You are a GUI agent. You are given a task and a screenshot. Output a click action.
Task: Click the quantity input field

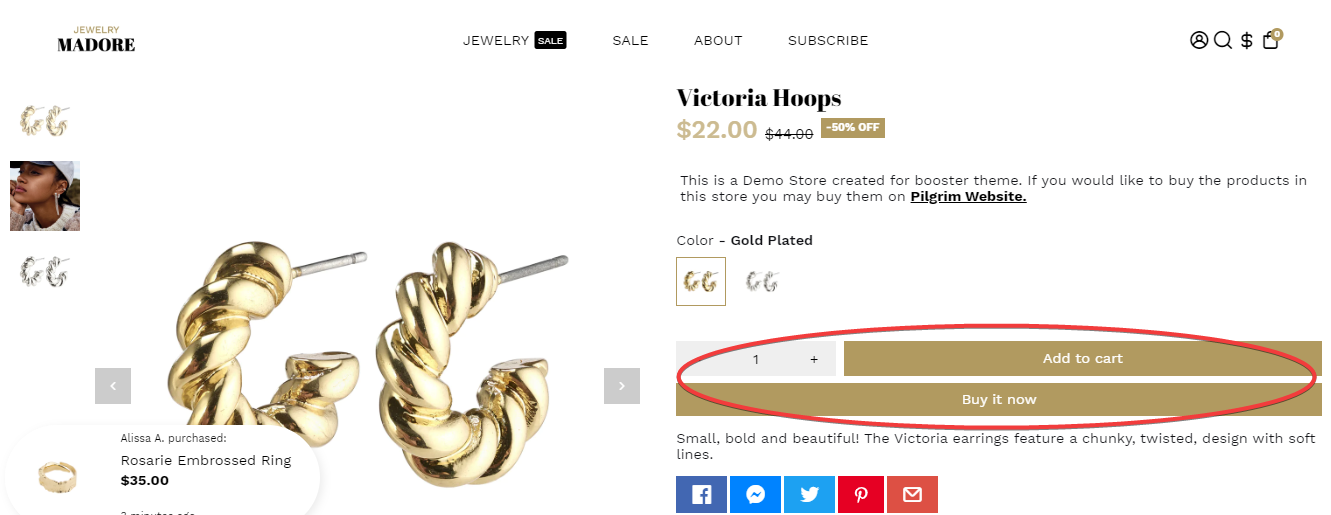coord(756,359)
